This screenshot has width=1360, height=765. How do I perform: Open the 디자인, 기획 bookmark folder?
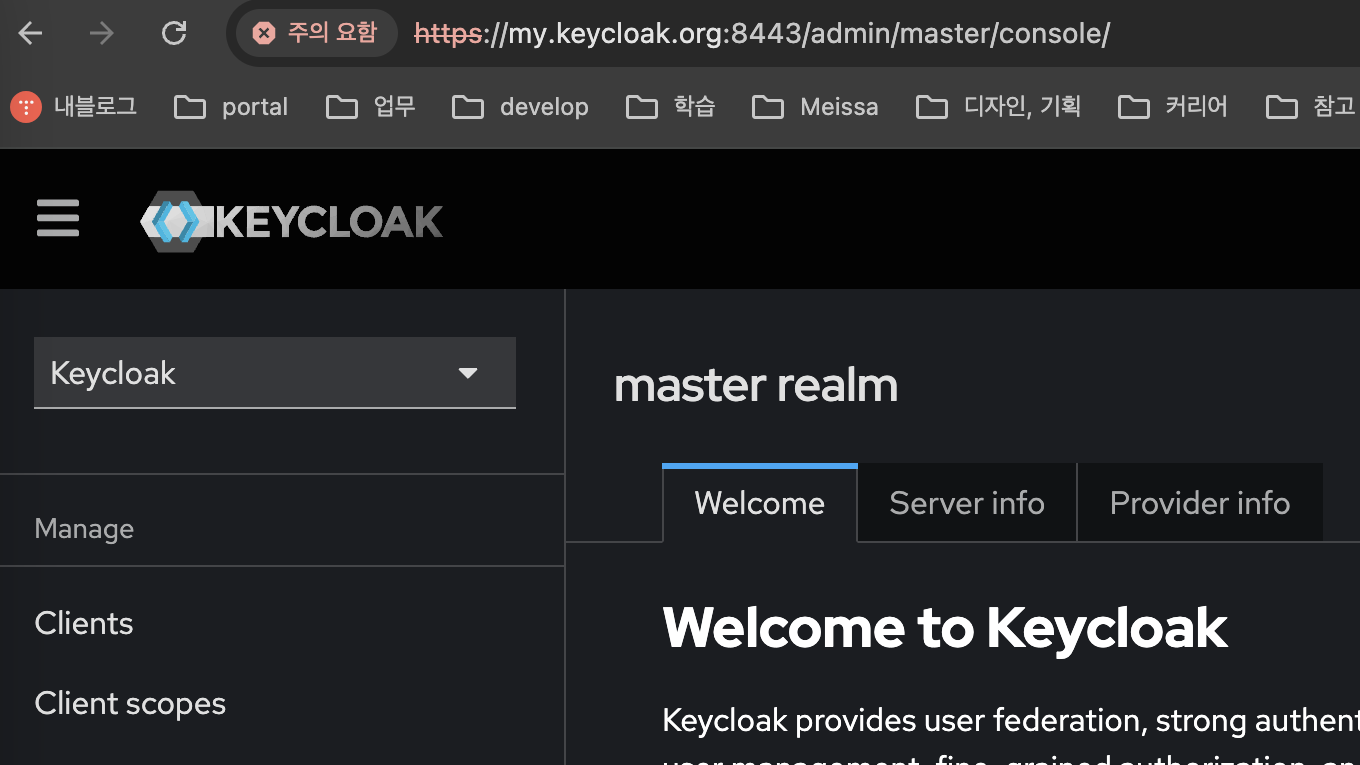tap(998, 107)
